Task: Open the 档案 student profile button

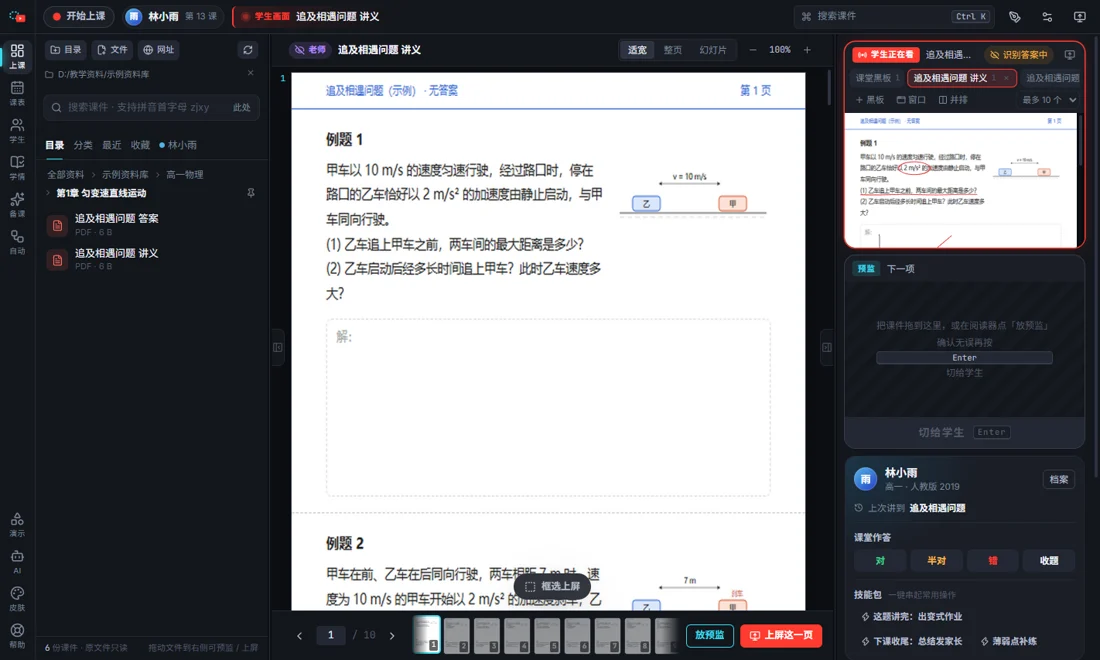Action: click(1059, 480)
